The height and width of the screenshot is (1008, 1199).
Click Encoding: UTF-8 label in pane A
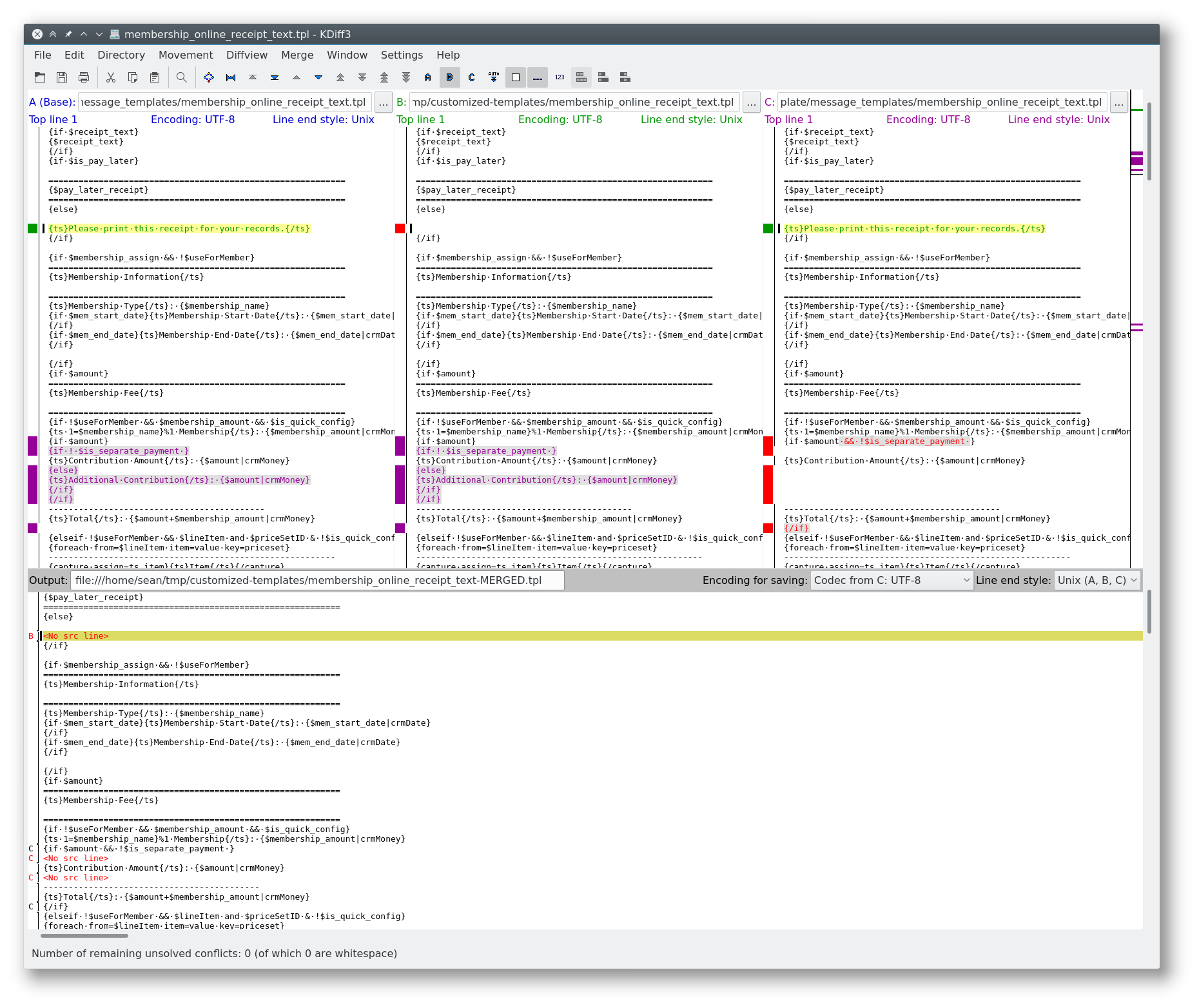pyautogui.click(x=193, y=119)
